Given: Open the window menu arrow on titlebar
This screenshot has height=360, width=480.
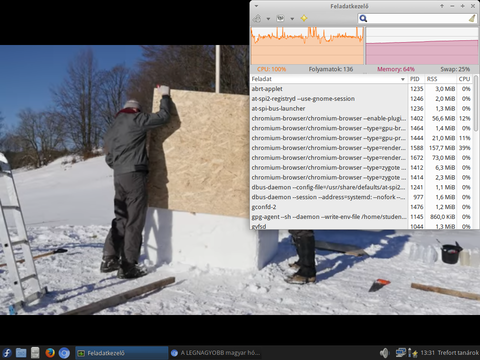Looking at the screenshot, I should (256, 6).
